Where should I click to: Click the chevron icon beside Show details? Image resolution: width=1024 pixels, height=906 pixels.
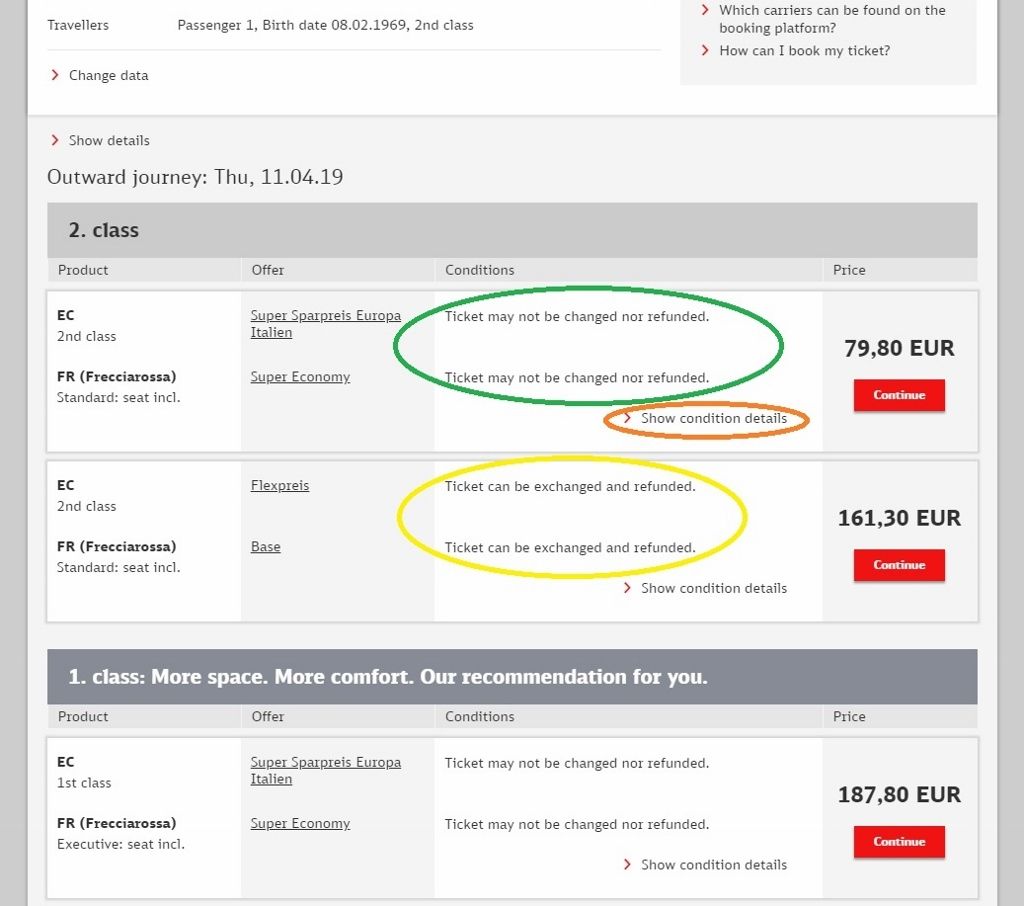pos(55,140)
